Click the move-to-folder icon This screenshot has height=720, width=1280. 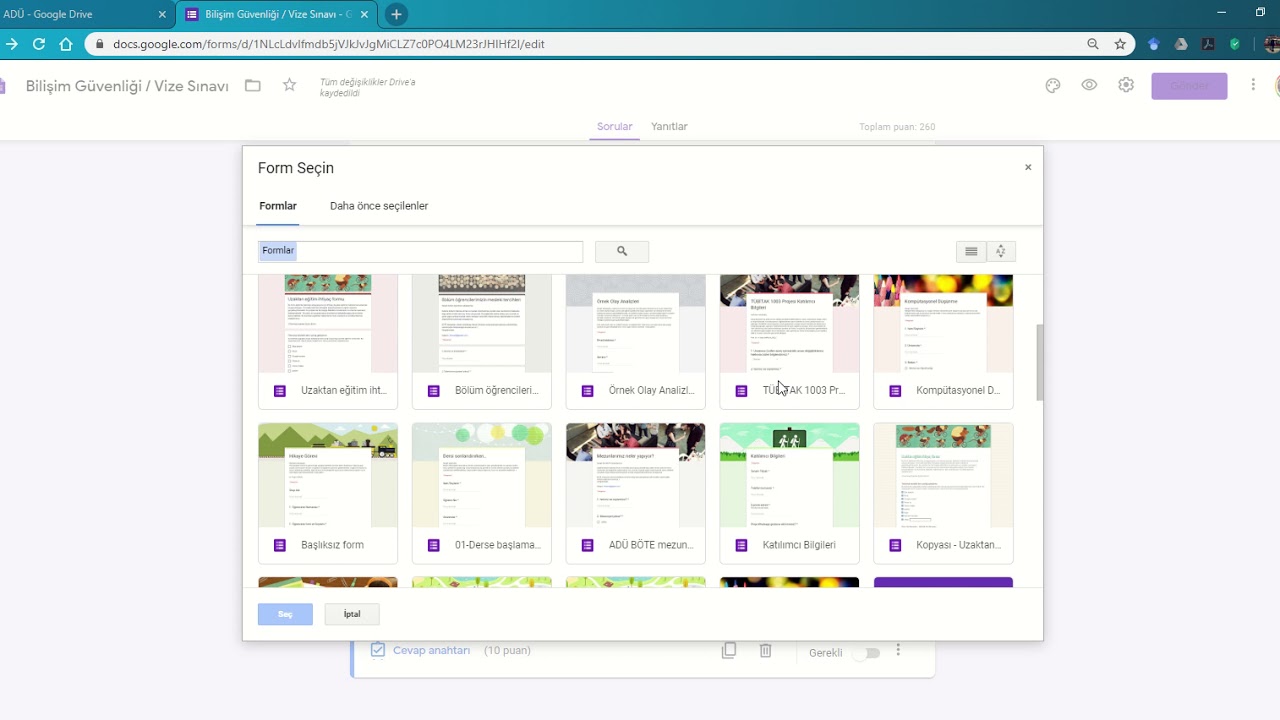(x=253, y=86)
